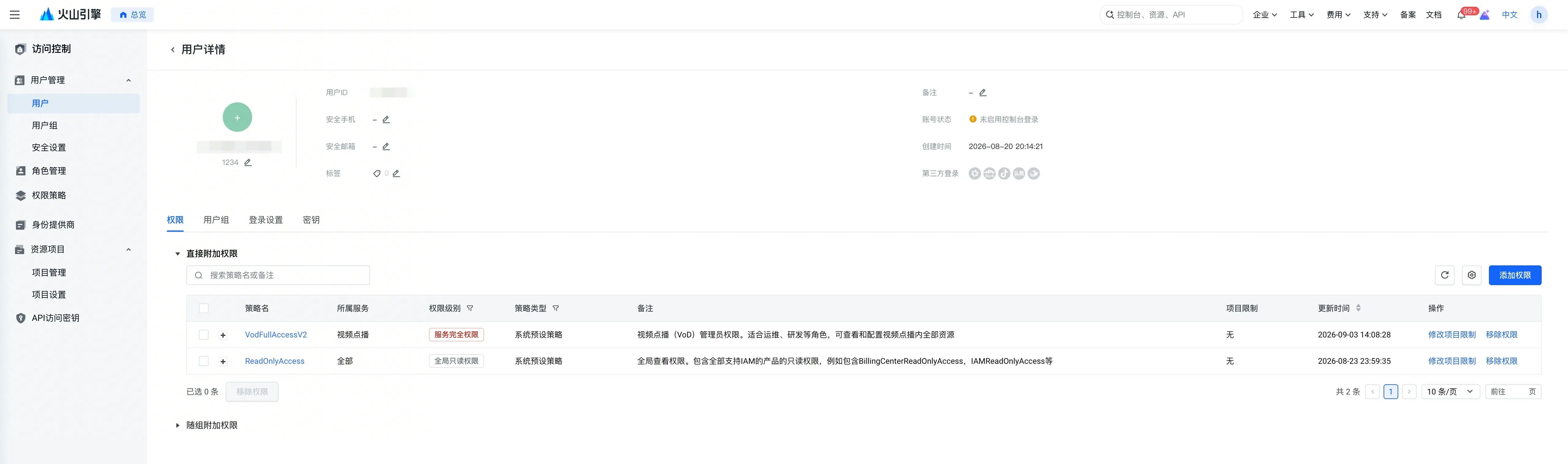
Task: Open the hamburger navigation menu
Action: 15,15
